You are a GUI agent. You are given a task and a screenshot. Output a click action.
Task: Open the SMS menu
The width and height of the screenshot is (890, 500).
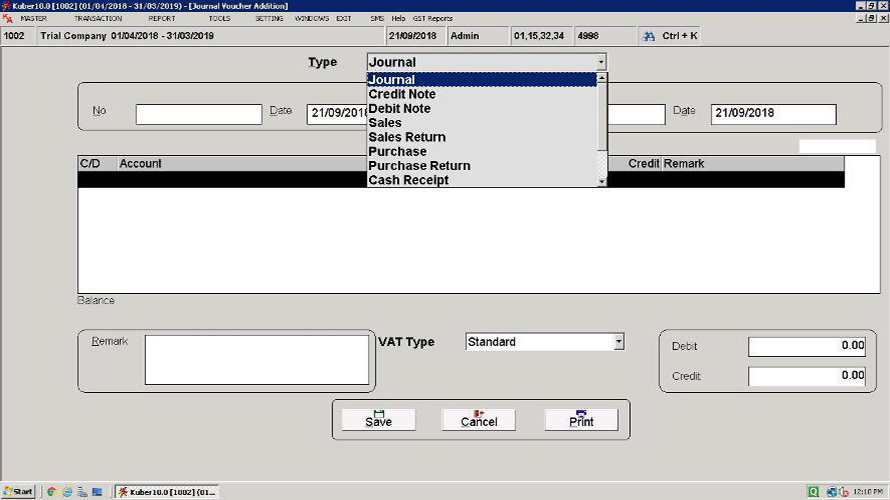[377, 19]
